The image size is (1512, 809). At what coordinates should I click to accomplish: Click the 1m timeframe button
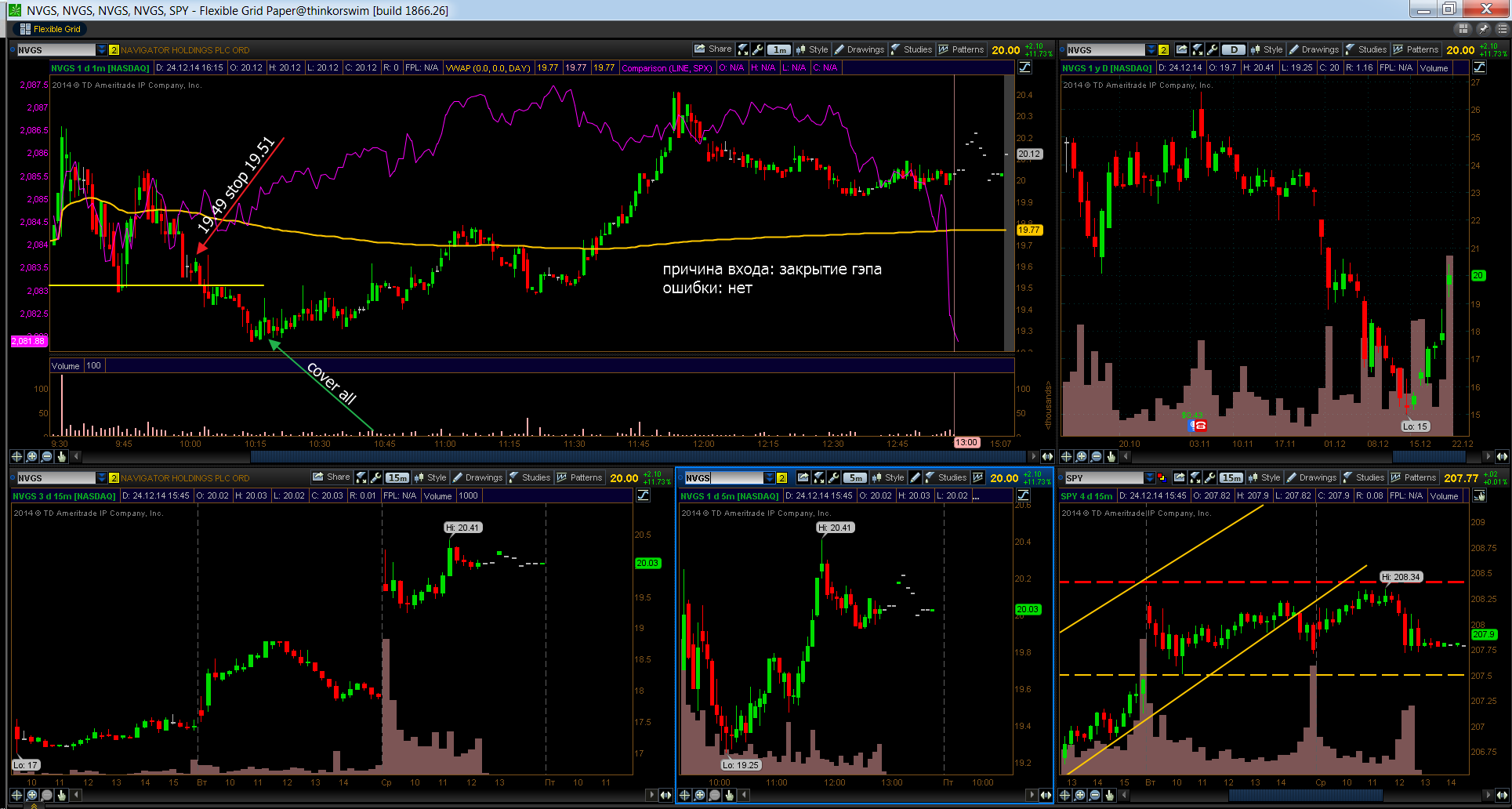[779, 49]
